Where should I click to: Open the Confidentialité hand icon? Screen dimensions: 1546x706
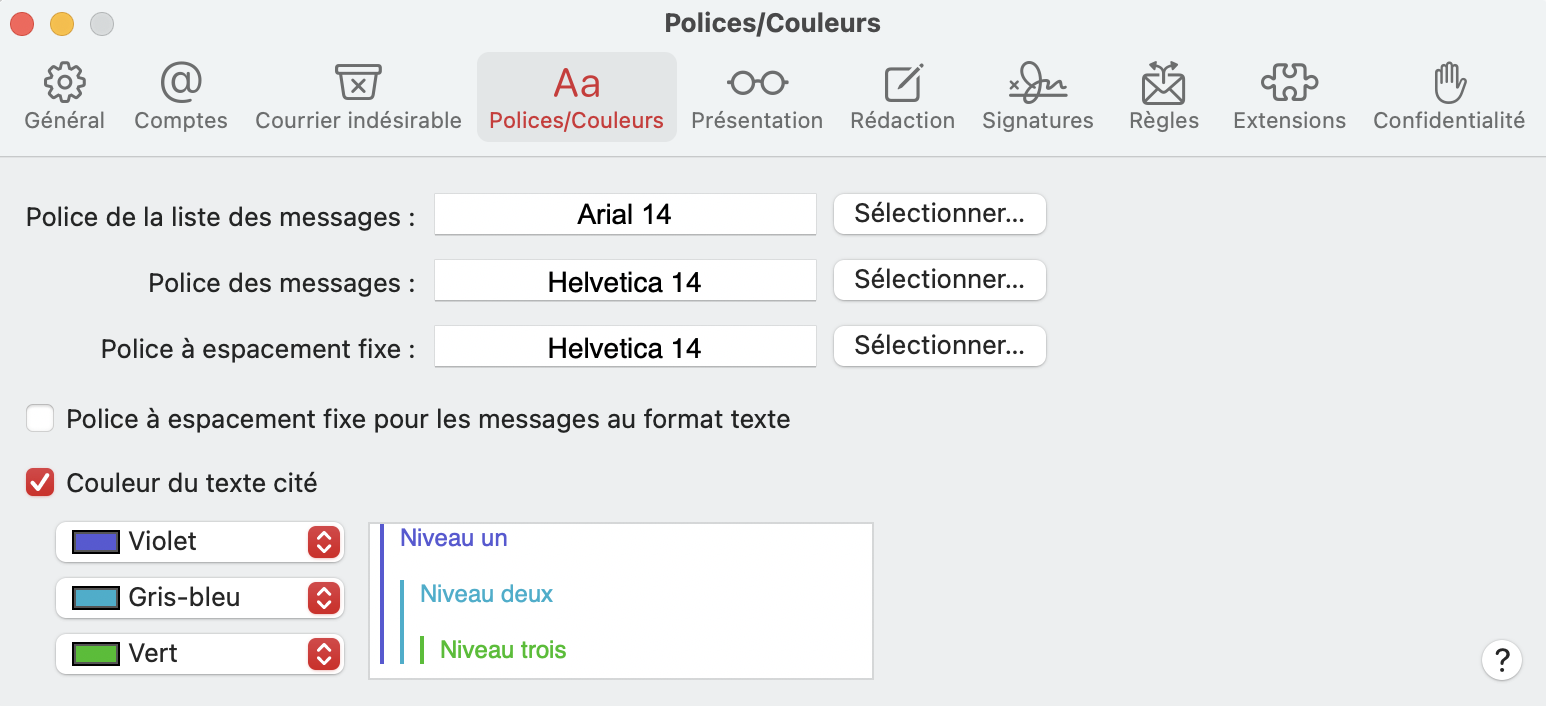1449,83
